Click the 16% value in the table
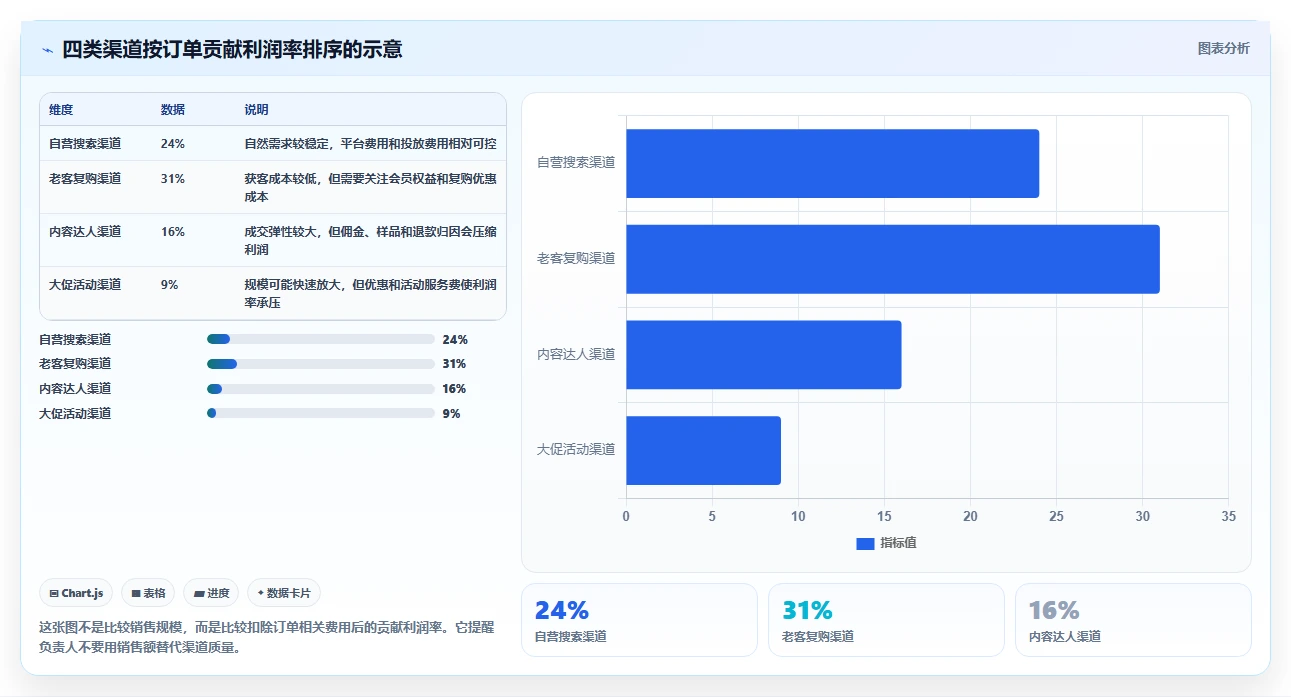 pos(173,232)
